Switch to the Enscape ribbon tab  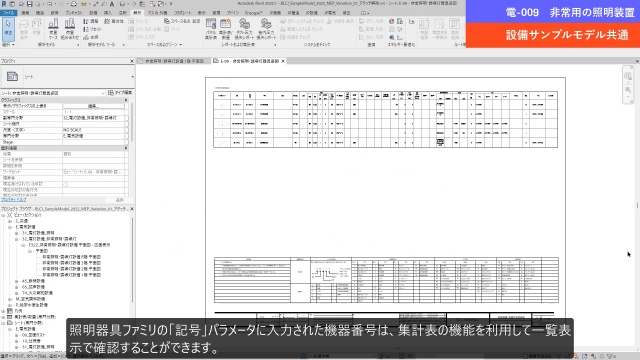point(253,13)
